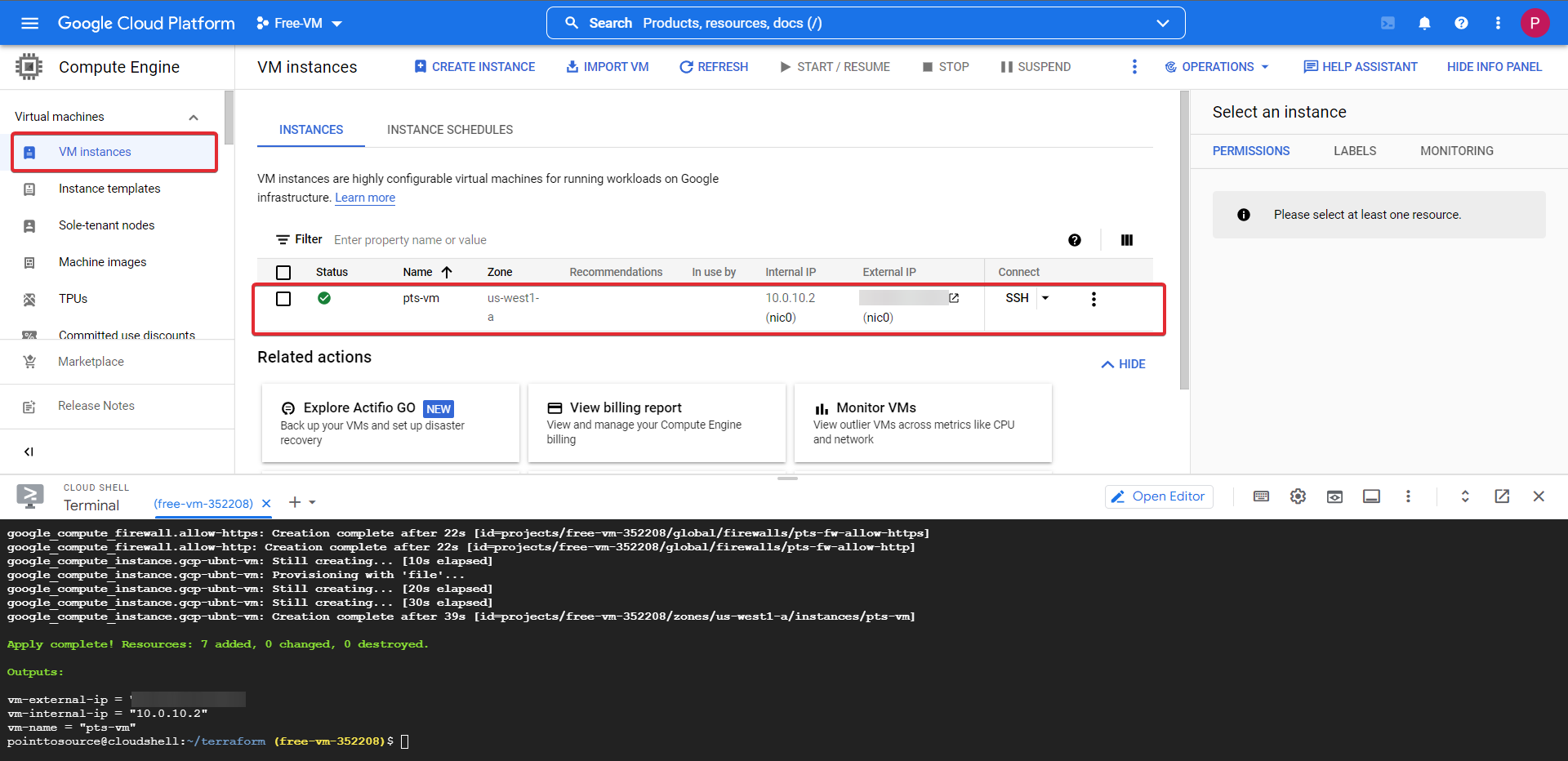Toggle the Cloud Shell on-screen keyboard

click(x=1261, y=496)
